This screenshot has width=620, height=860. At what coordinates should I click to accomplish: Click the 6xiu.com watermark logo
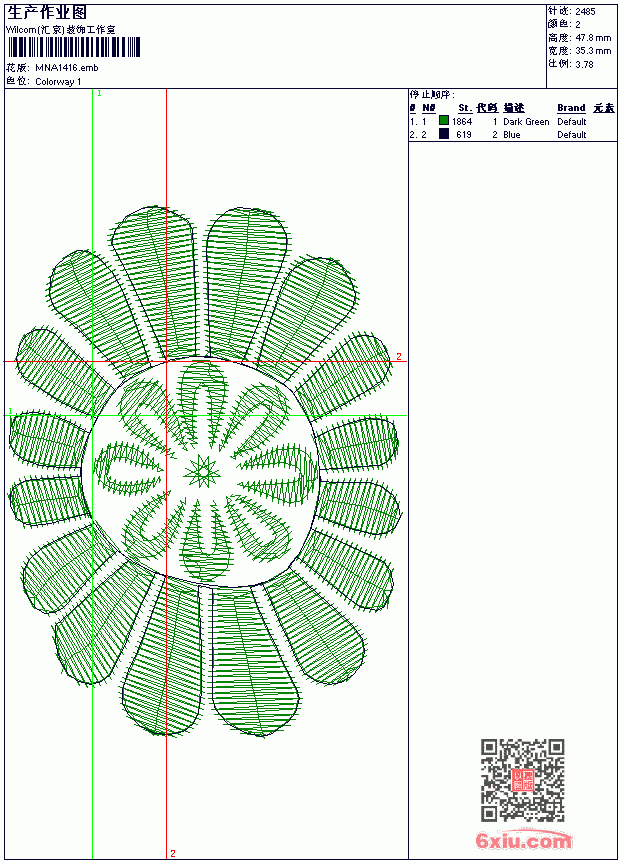523,840
